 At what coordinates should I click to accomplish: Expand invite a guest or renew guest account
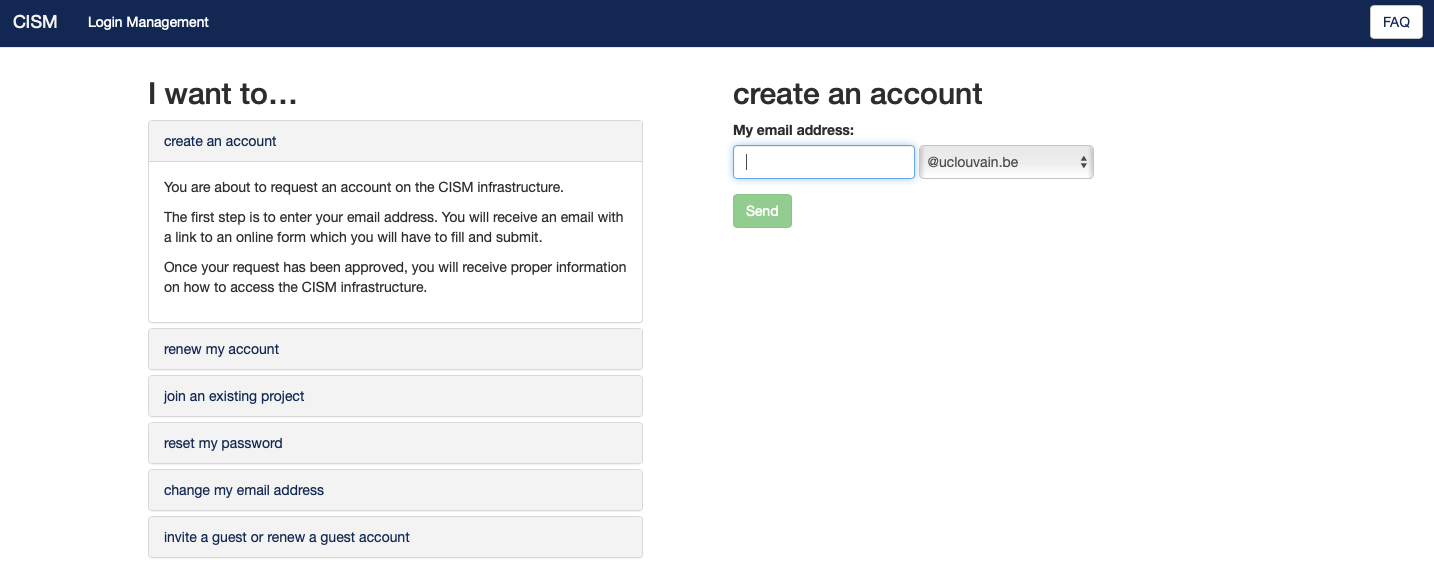(395, 537)
